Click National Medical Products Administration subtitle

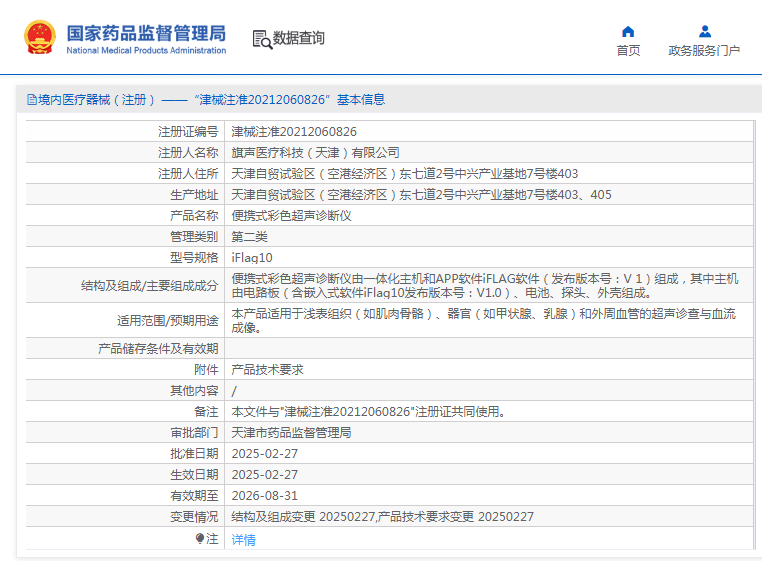[x=146, y=50]
